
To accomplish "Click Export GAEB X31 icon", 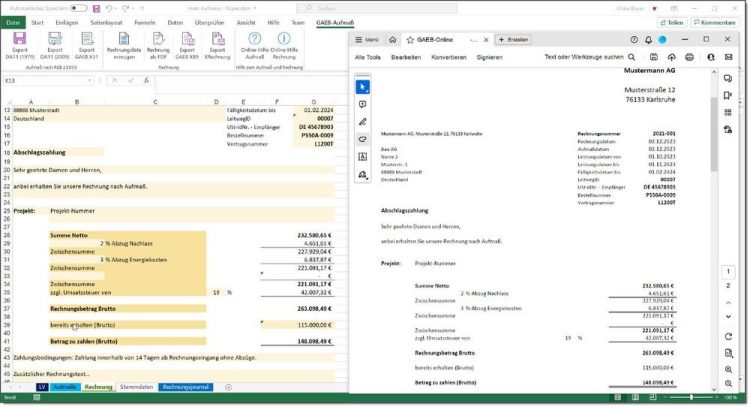I will tap(85, 45).
